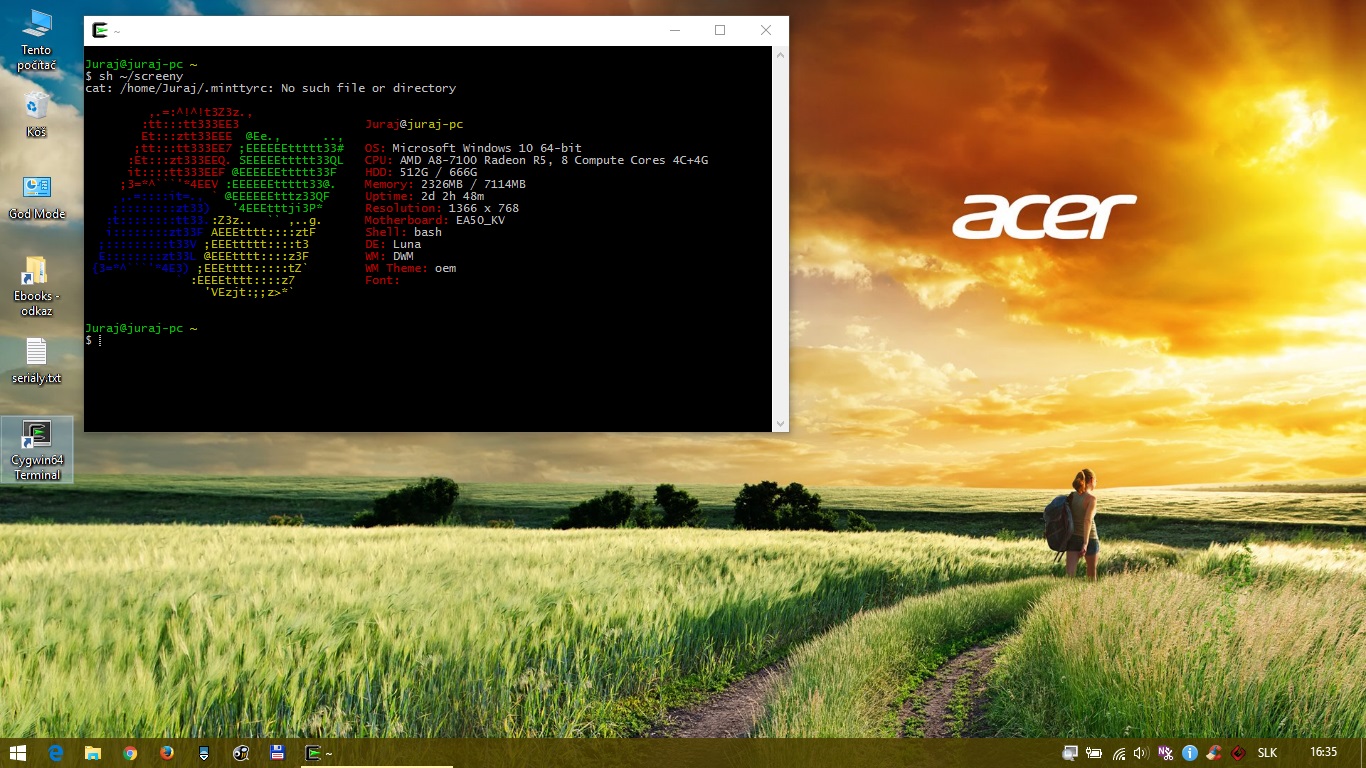Viewport: 1366px width, 768px height.
Task: Select the Cygwin64 Terminal desktop shortcut
Action: click(37, 450)
